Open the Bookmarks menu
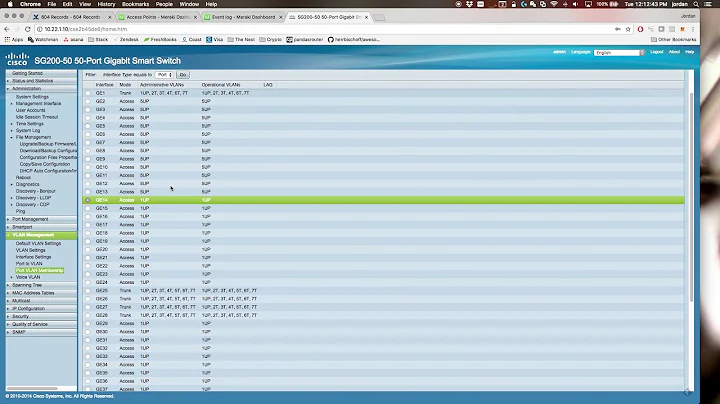 135,4
